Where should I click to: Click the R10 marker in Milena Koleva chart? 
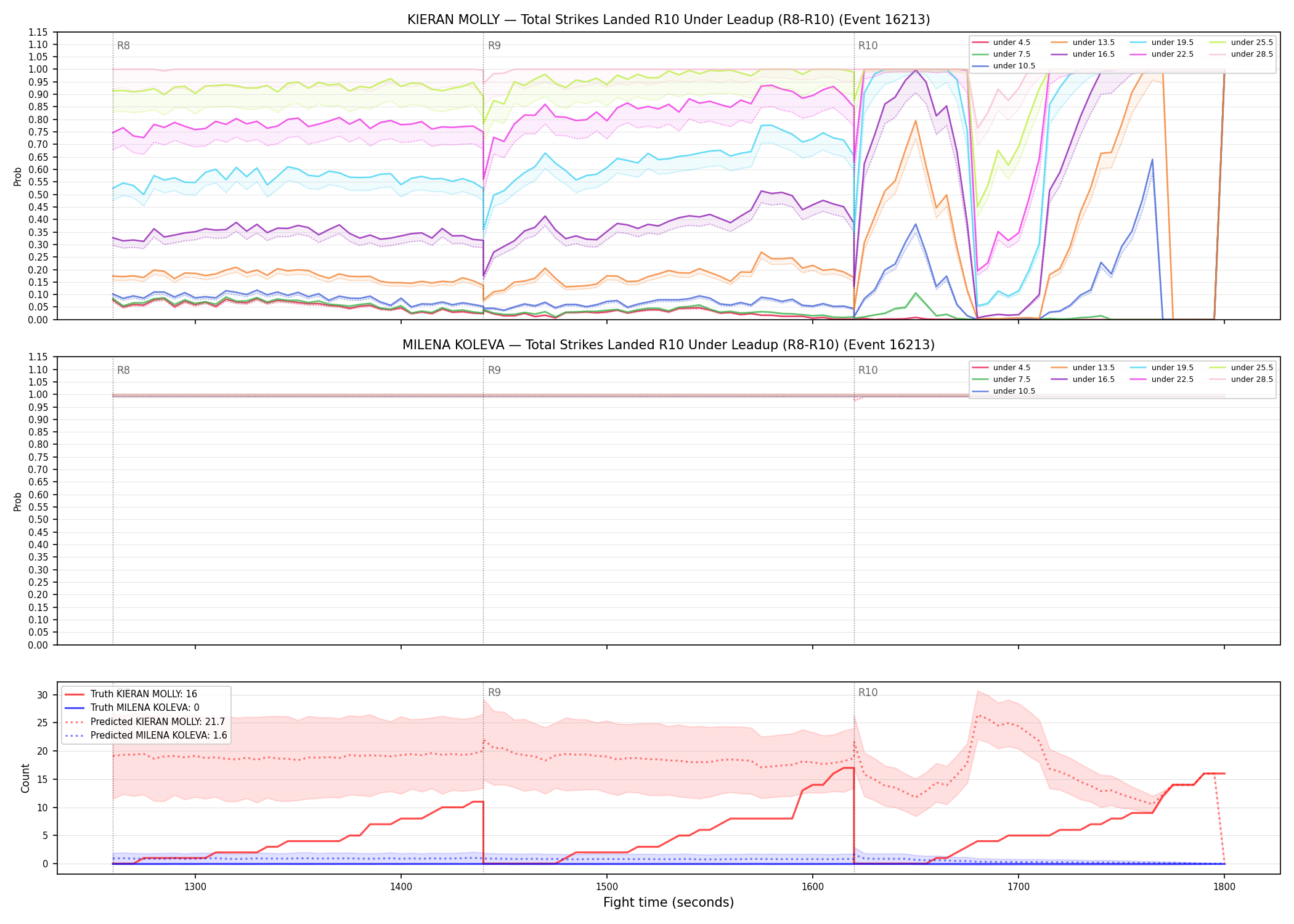[x=868, y=370]
